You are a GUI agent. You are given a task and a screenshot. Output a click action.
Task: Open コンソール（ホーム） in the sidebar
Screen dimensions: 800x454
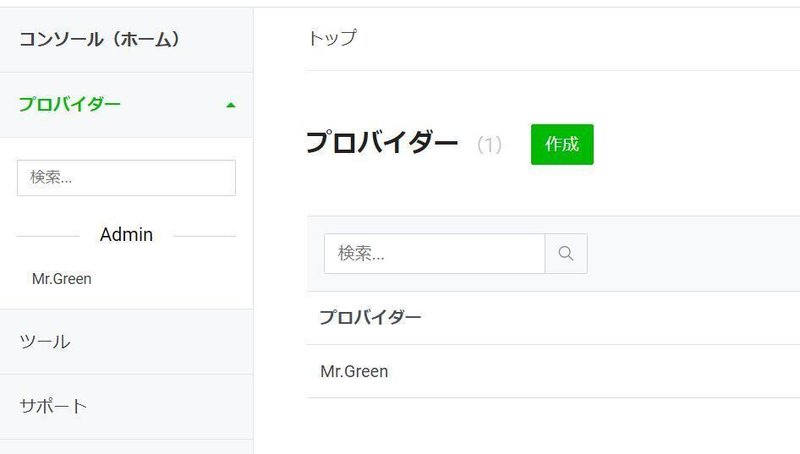coord(99,39)
